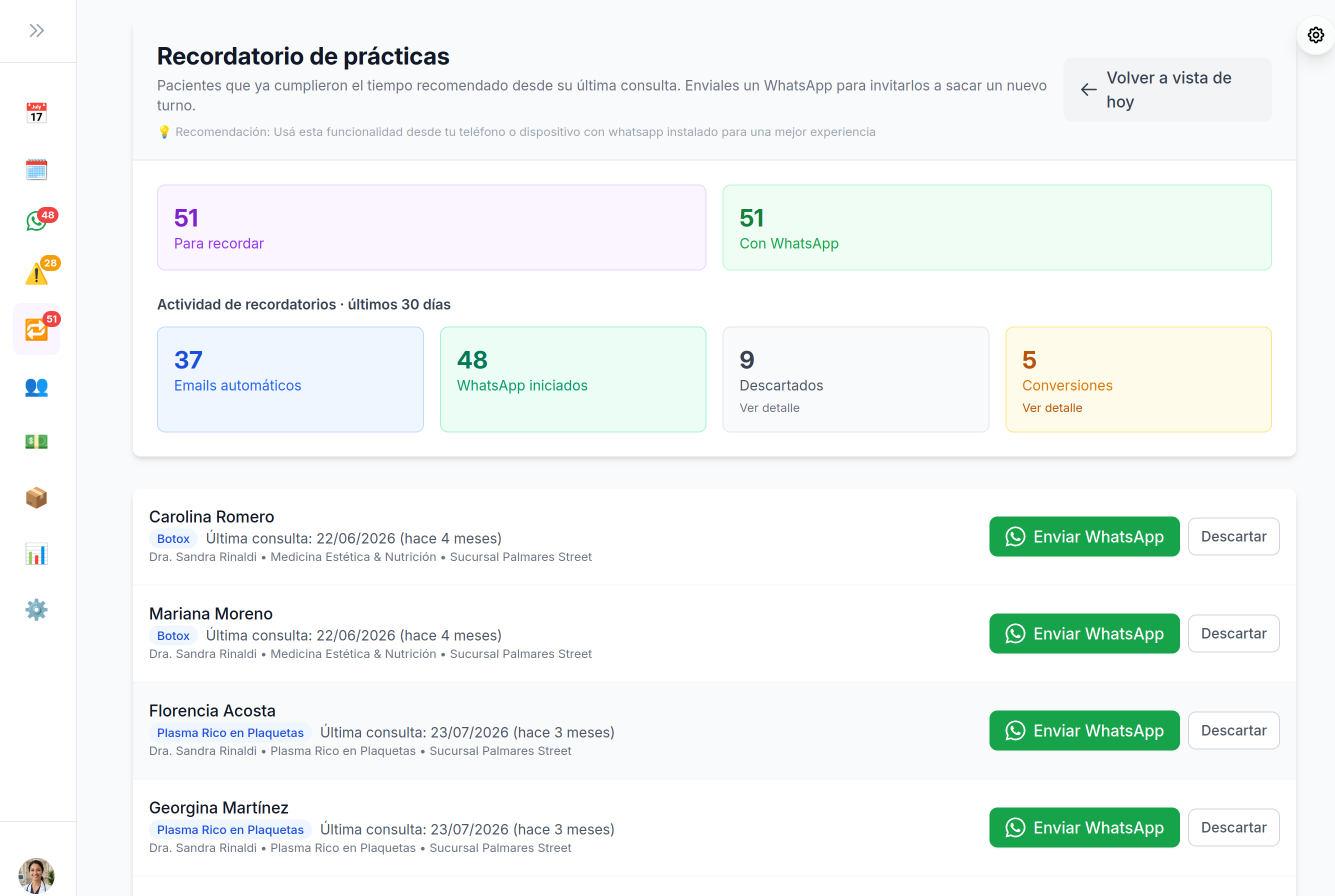The image size is (1335, 896).
Task: Open the patients (people) icon in sidebar
Action: 36,387
